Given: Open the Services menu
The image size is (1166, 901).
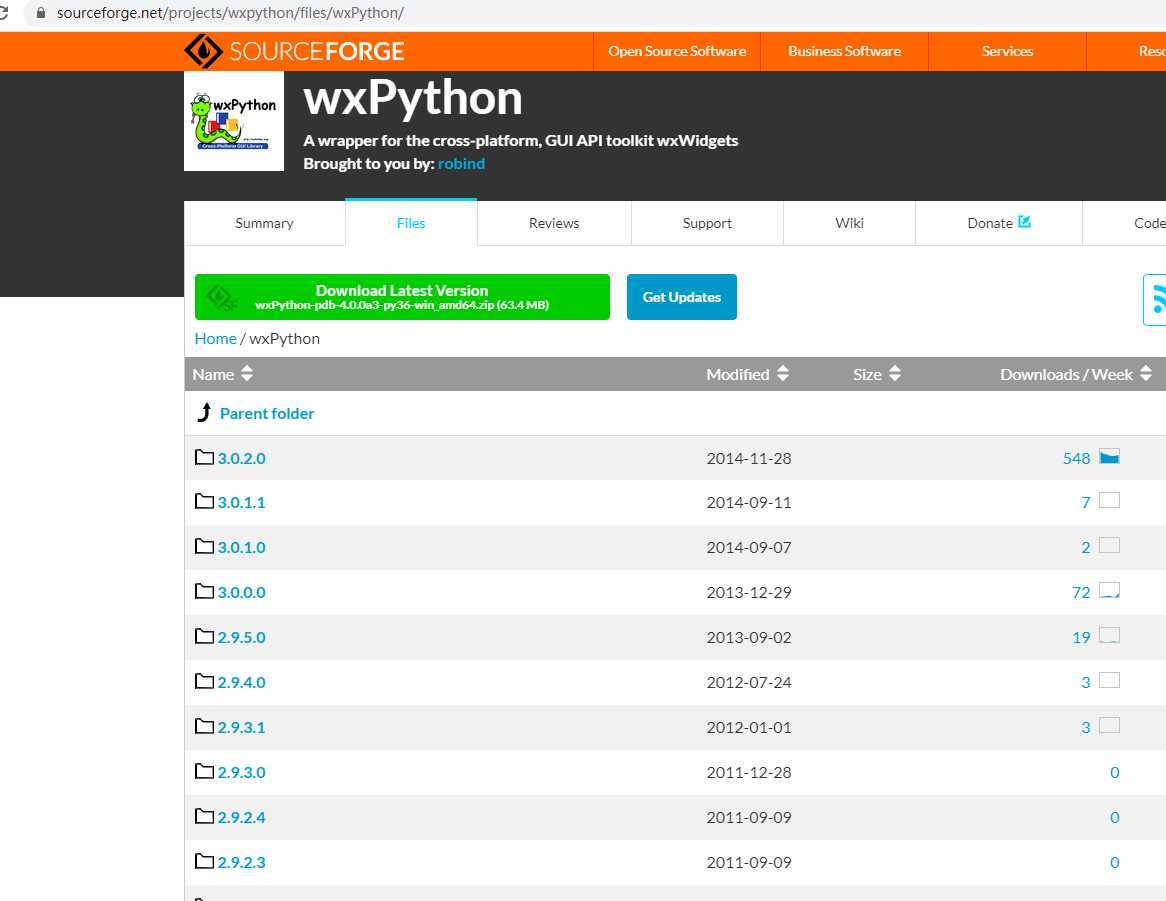Looking at the screenshot, I should [x=1007, y=51].
